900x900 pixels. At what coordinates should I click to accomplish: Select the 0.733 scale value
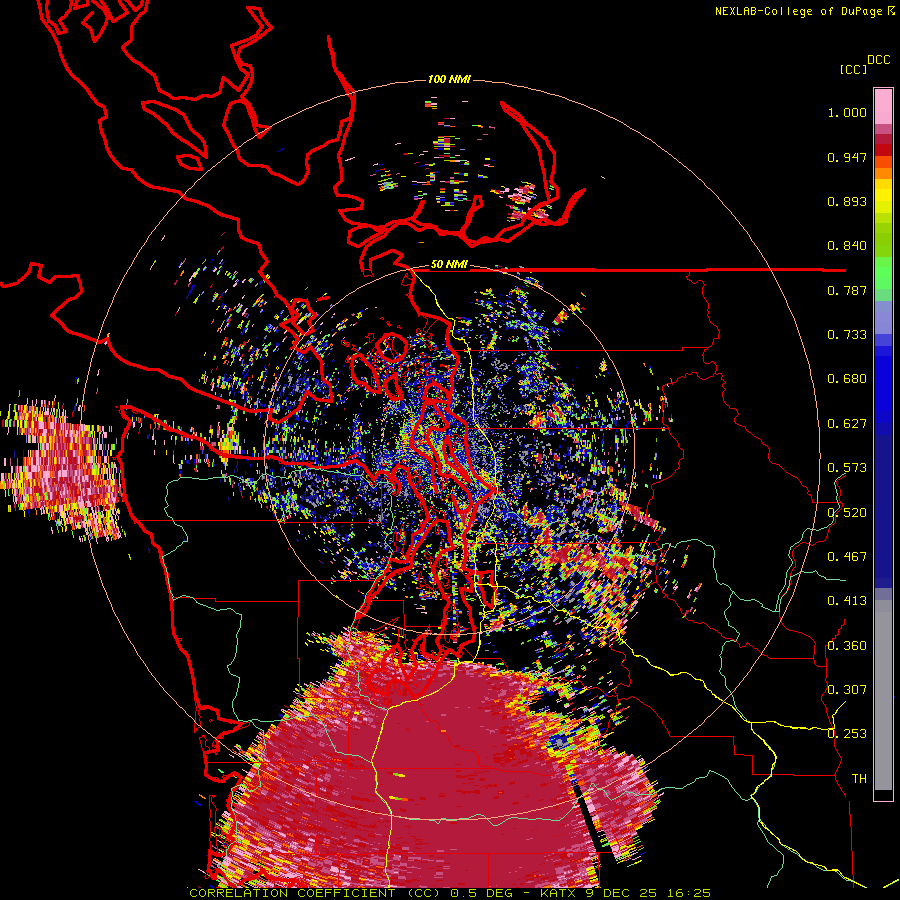tap(847, 335)
